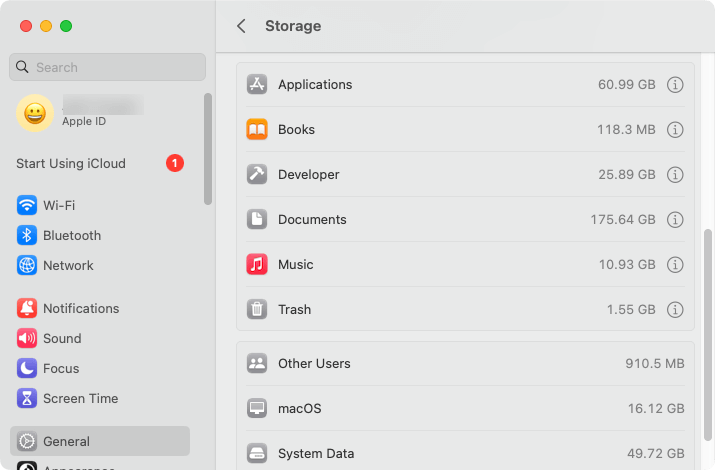Viewport: 715px width, 470px height.
Task: Click the Bluetooth sidebar icon
Action: [27, 235]
